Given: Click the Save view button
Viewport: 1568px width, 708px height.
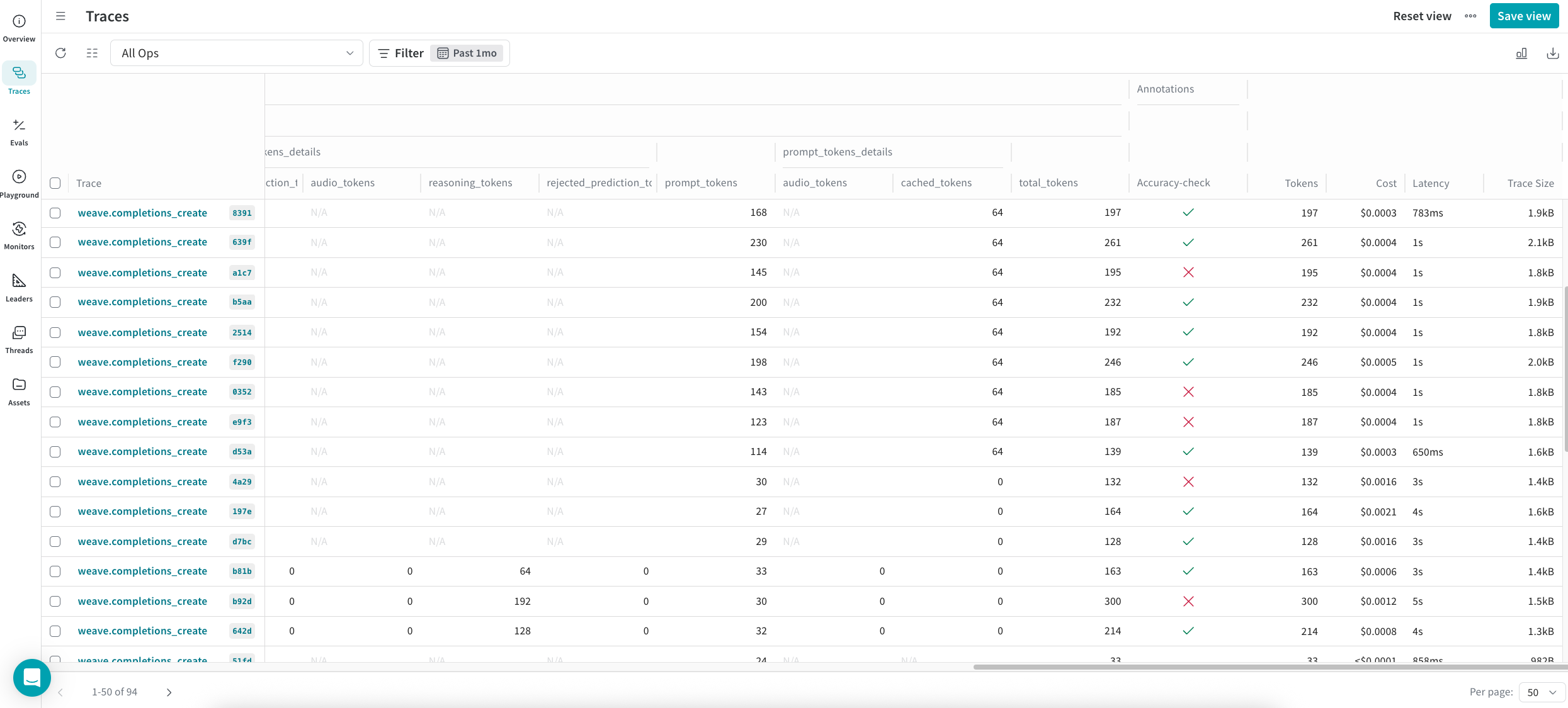Looking at the screenshot, I should coord(1524,16).
